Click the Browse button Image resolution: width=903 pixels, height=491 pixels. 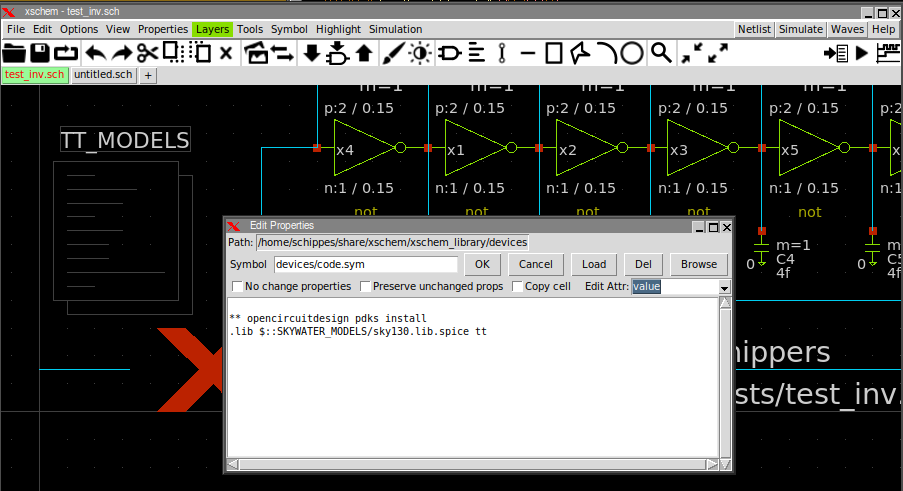pos(699,264)
